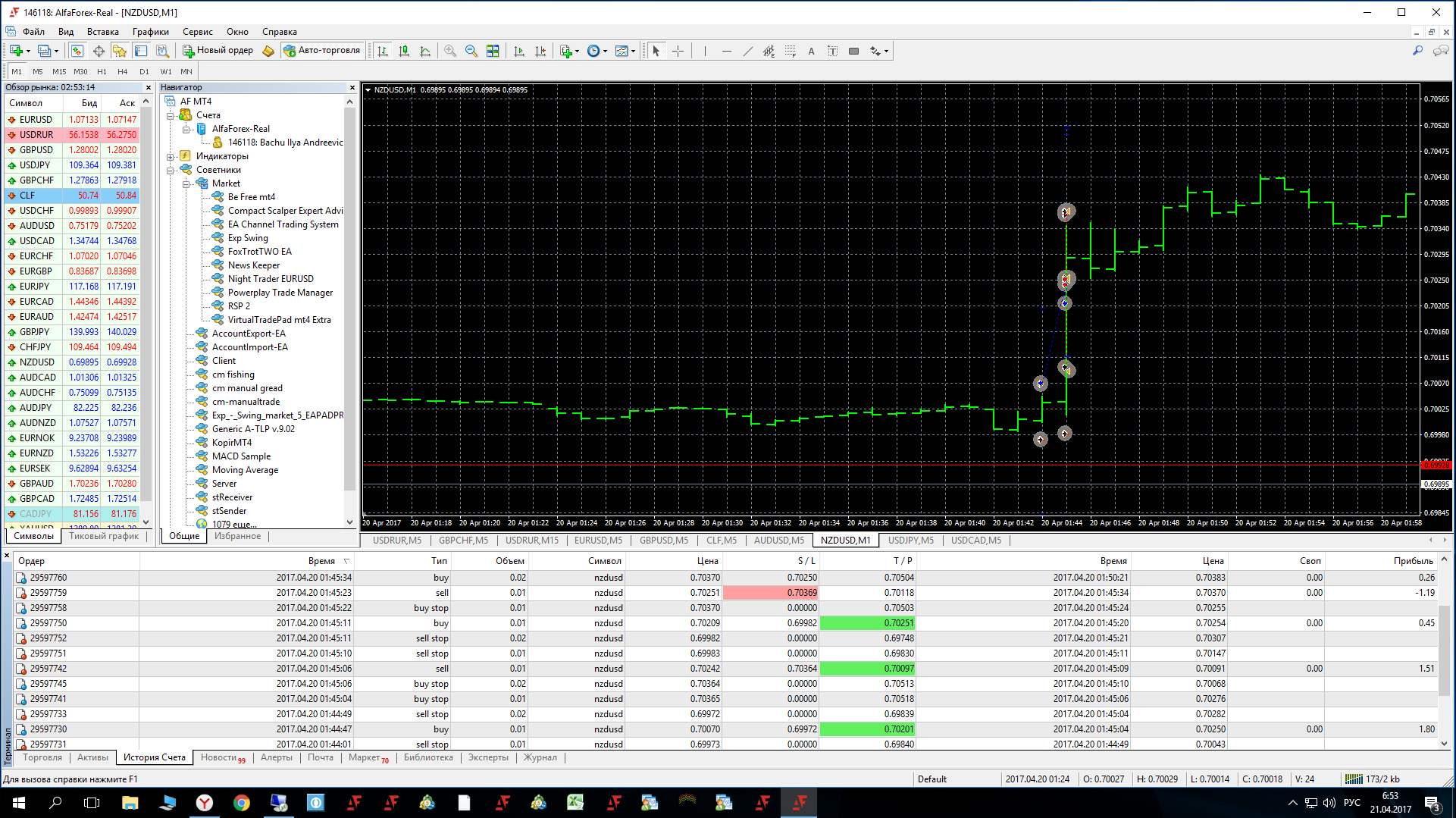Open the Торговля terminal tab
1456x818 pixels.
point(42,757)
